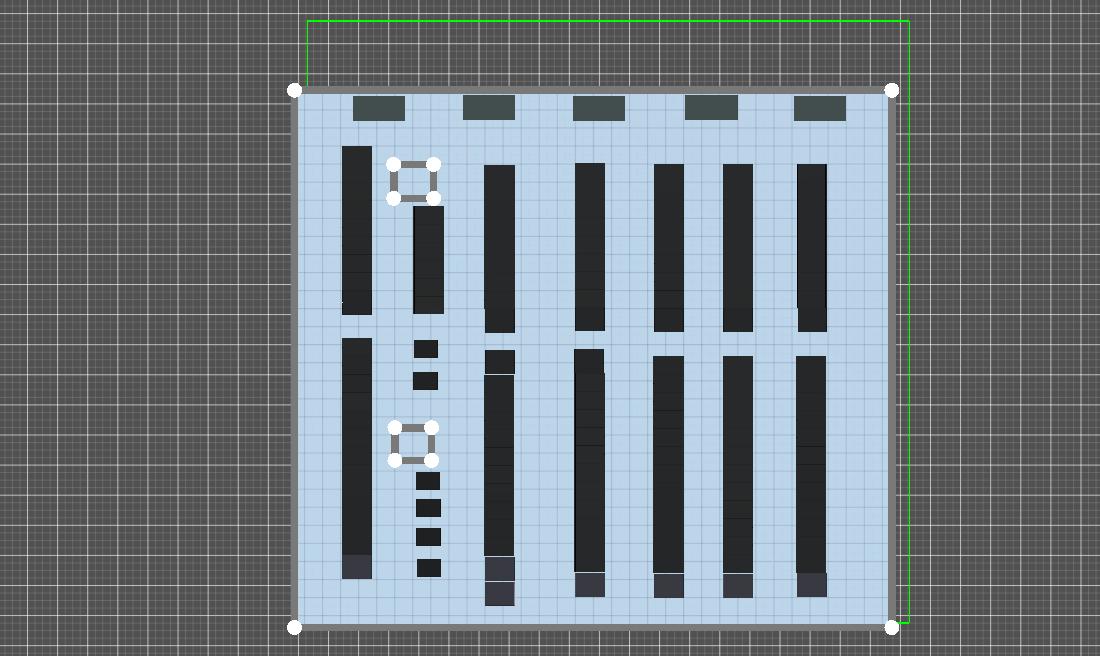
Task: Select the leftmost column's lower black shelf
Action: click(357, 445)
